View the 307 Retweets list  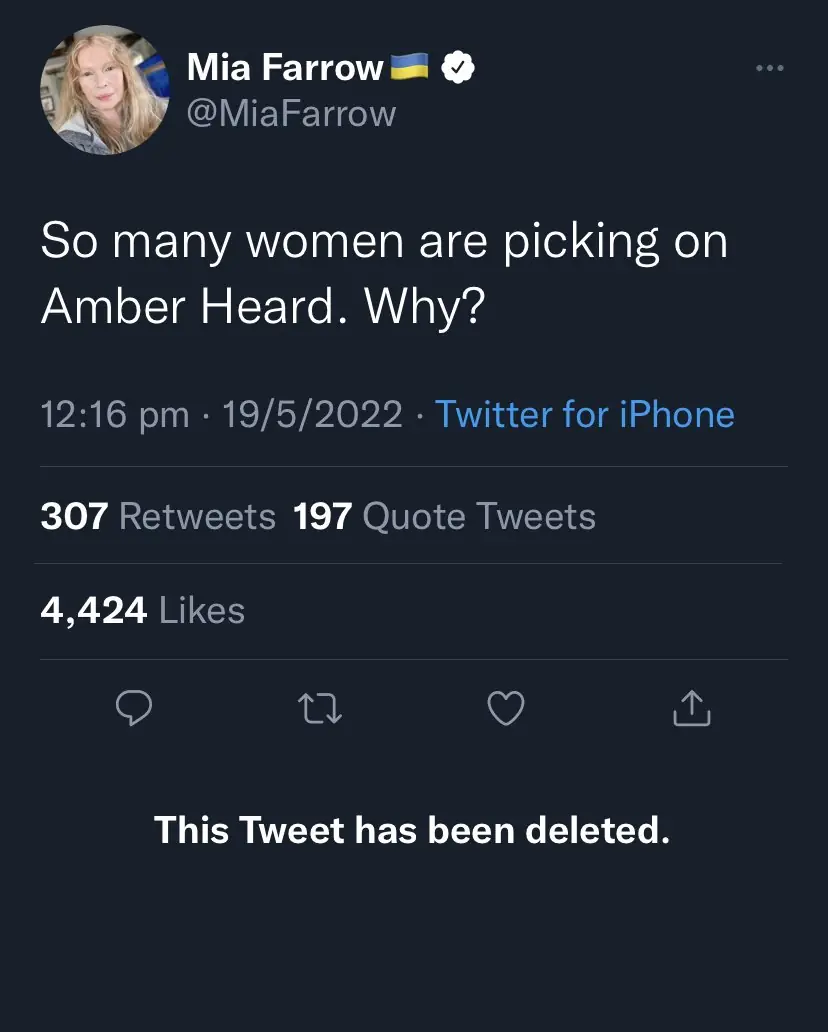point(158,516)
